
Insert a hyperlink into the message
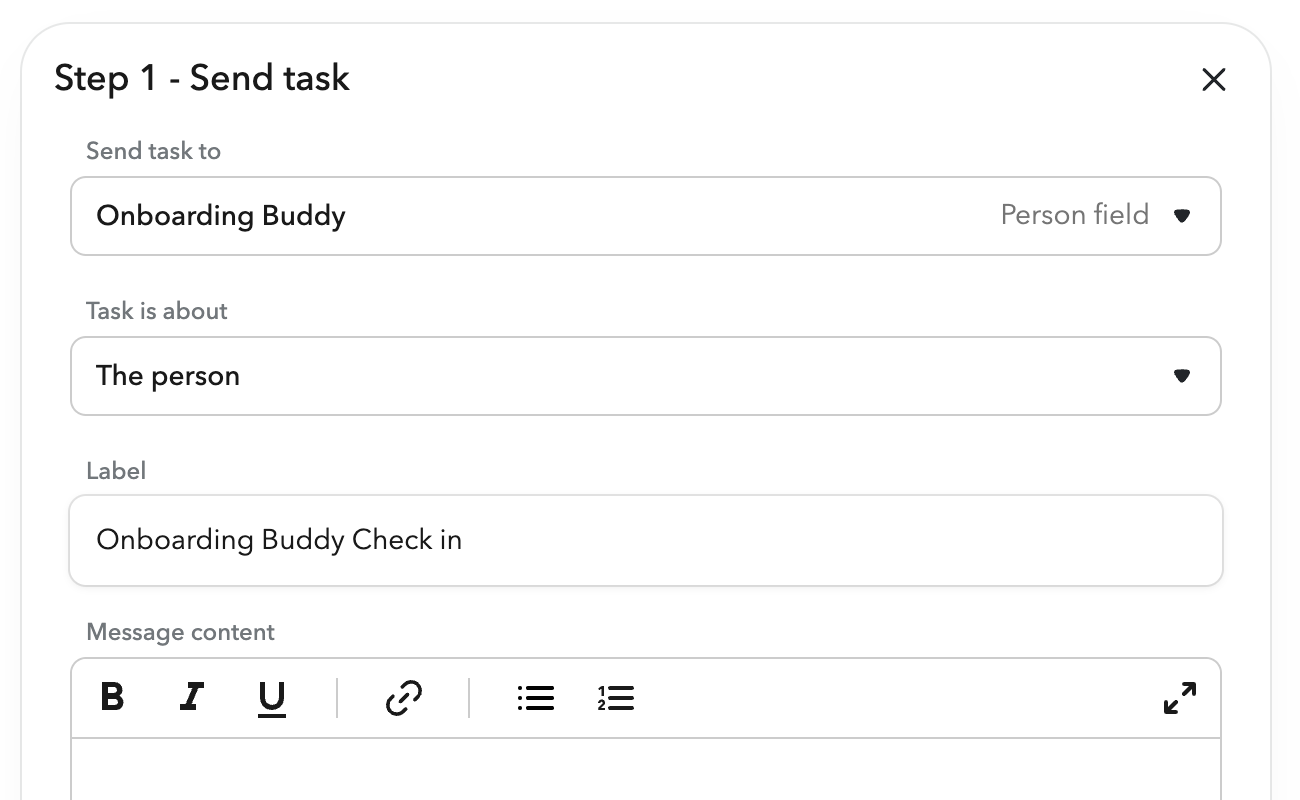coord(404,698)
